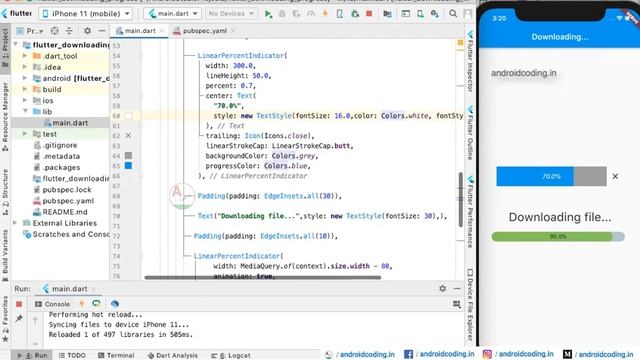Toggle soft-wrap icon at the right of the console
640x360 pixels.
click(x=457, y=304)
